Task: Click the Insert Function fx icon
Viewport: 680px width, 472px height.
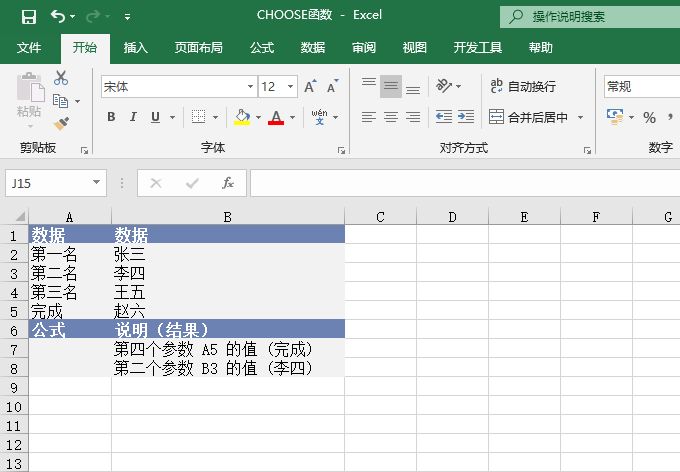Action: [228, 183]
